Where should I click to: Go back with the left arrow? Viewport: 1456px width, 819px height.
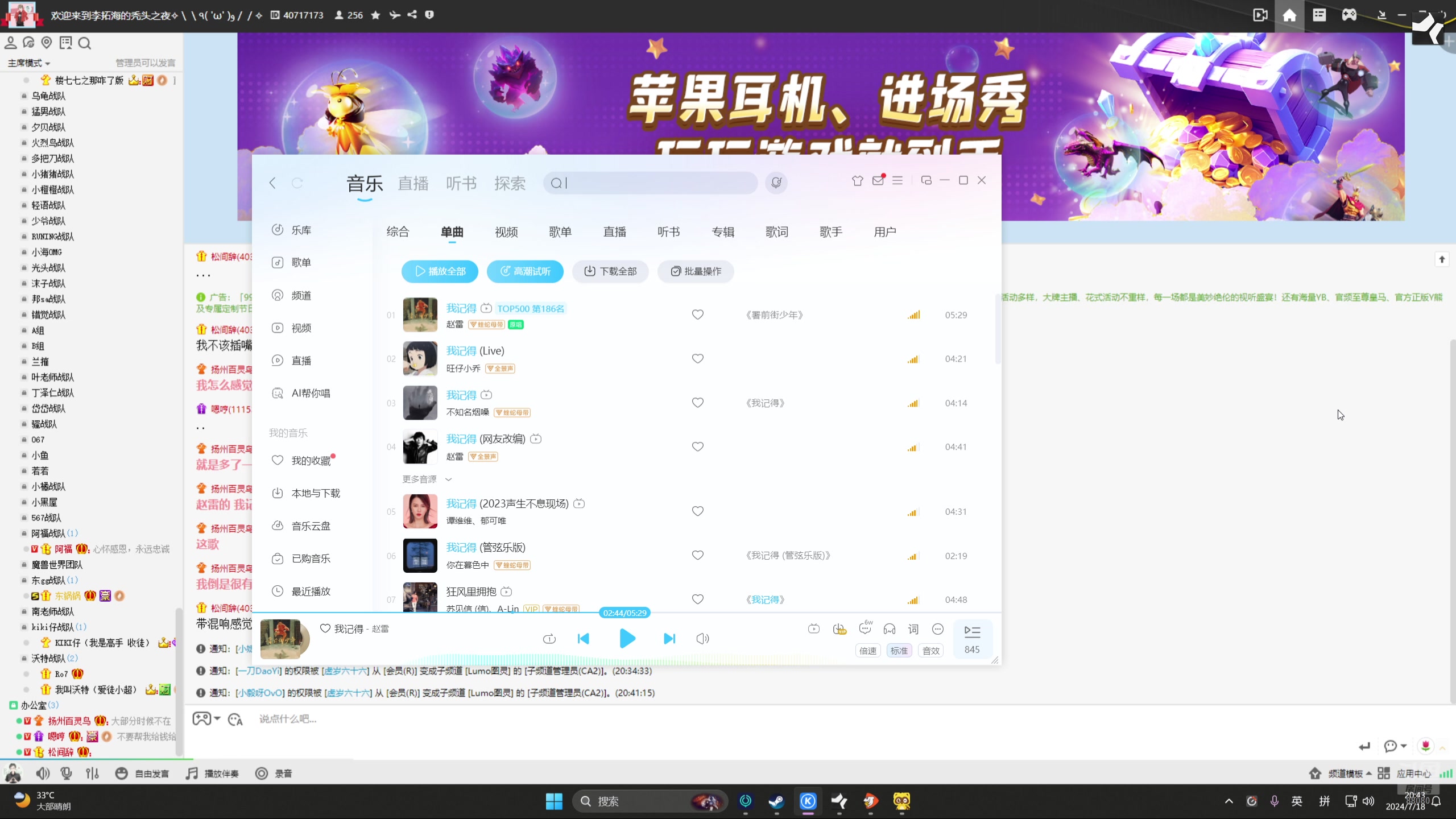[272, 183]
